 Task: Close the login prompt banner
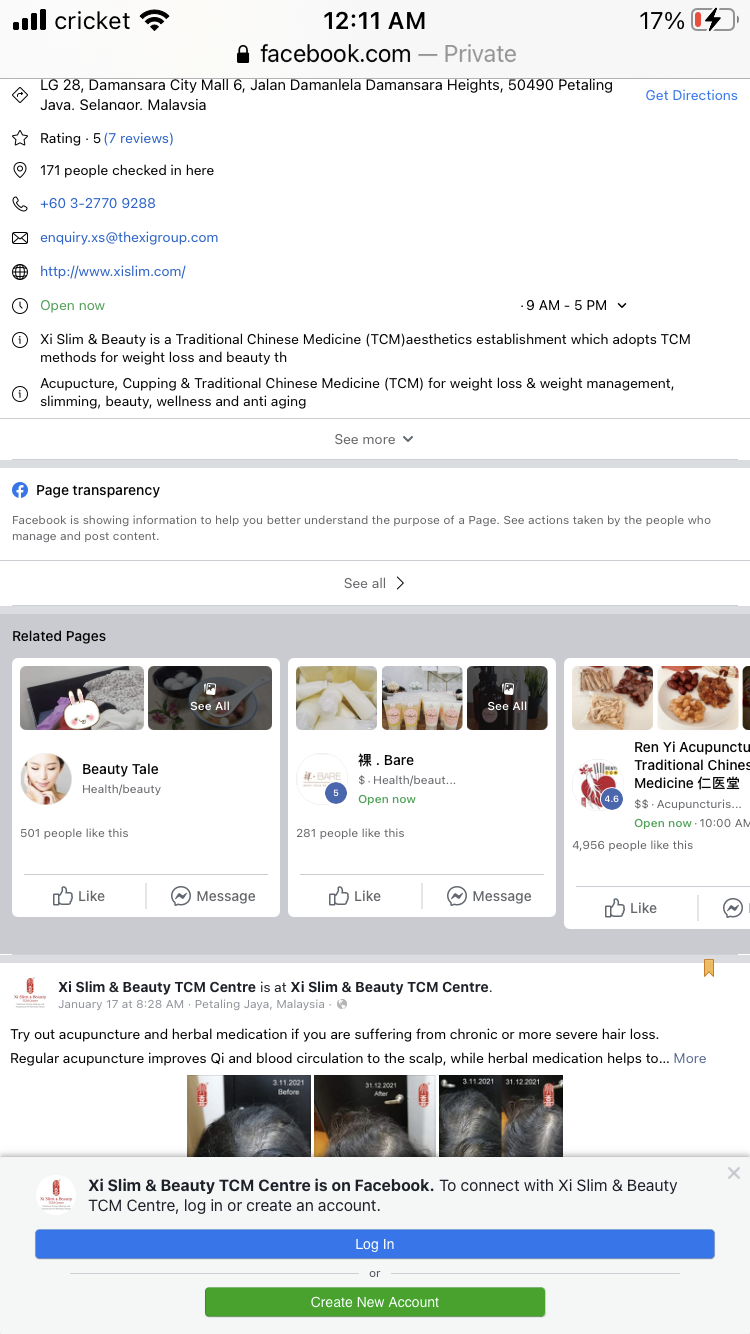click(x=734, y=1173)
